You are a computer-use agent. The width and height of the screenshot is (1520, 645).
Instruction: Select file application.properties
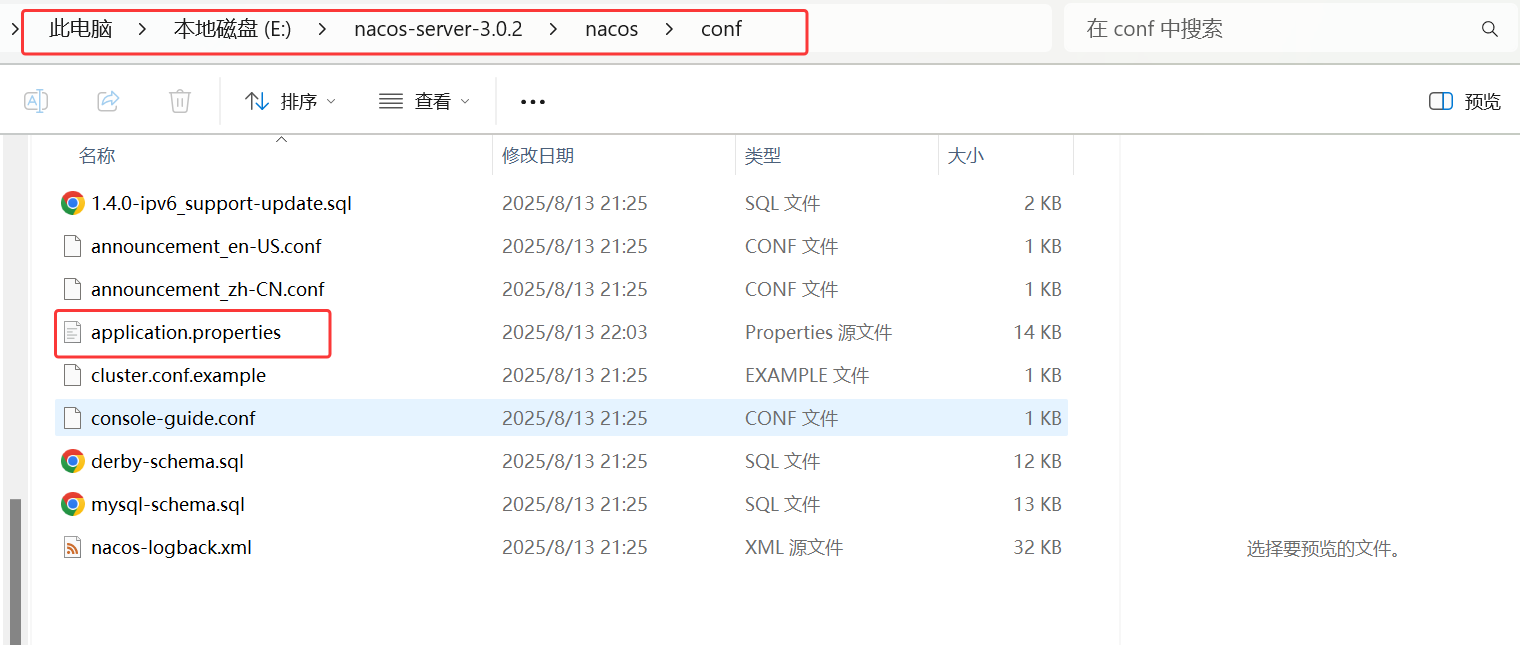tap(186, 332)
